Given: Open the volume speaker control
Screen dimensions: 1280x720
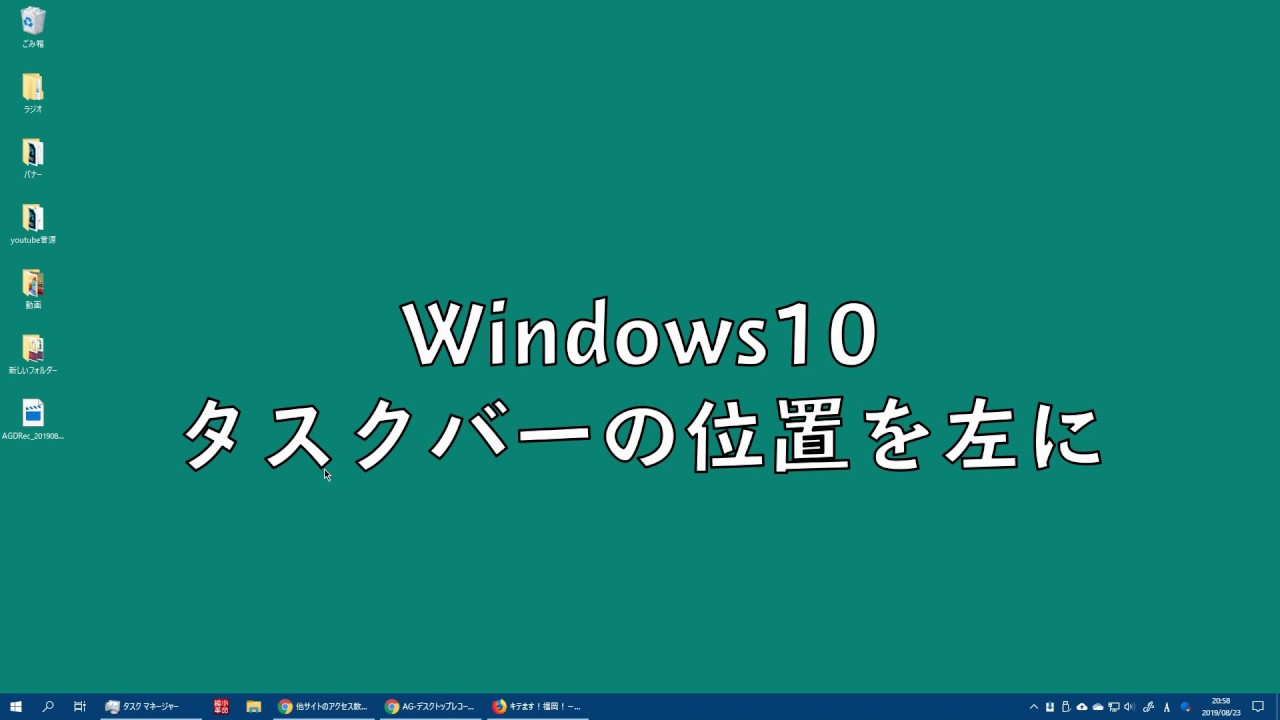Looking at the screenshot, I should (x=1130, y=707).
